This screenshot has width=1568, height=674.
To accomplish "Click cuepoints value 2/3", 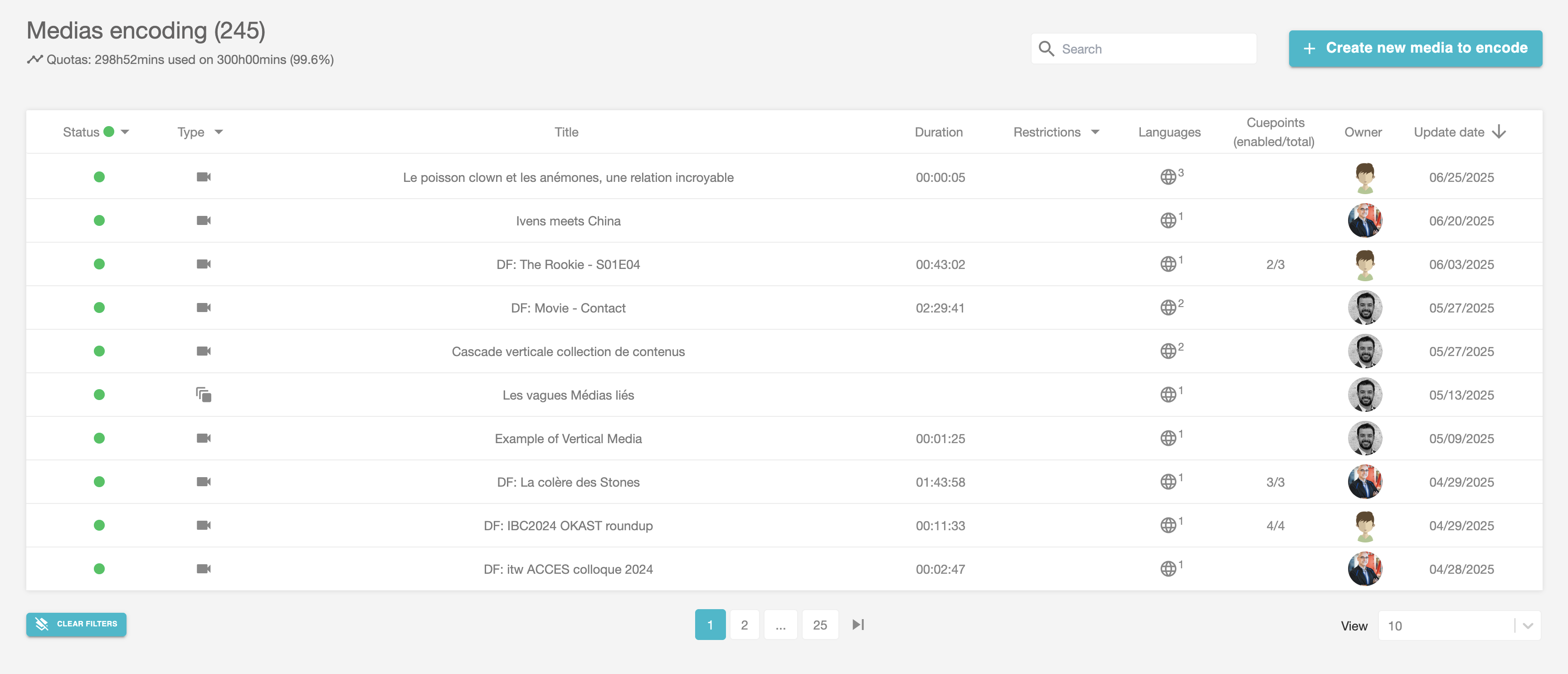I will pyautogui.click(x=1275, y=264).
